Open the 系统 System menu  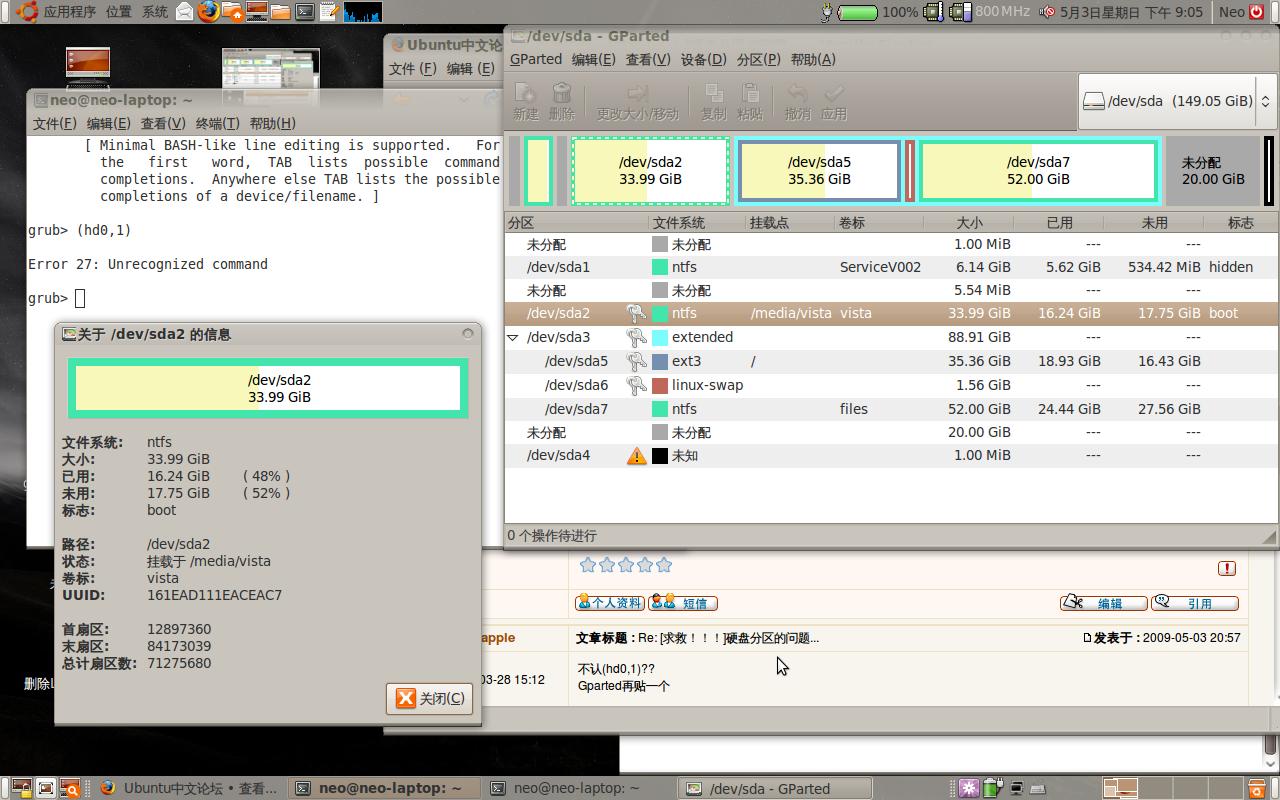click(x=155, y=12)
